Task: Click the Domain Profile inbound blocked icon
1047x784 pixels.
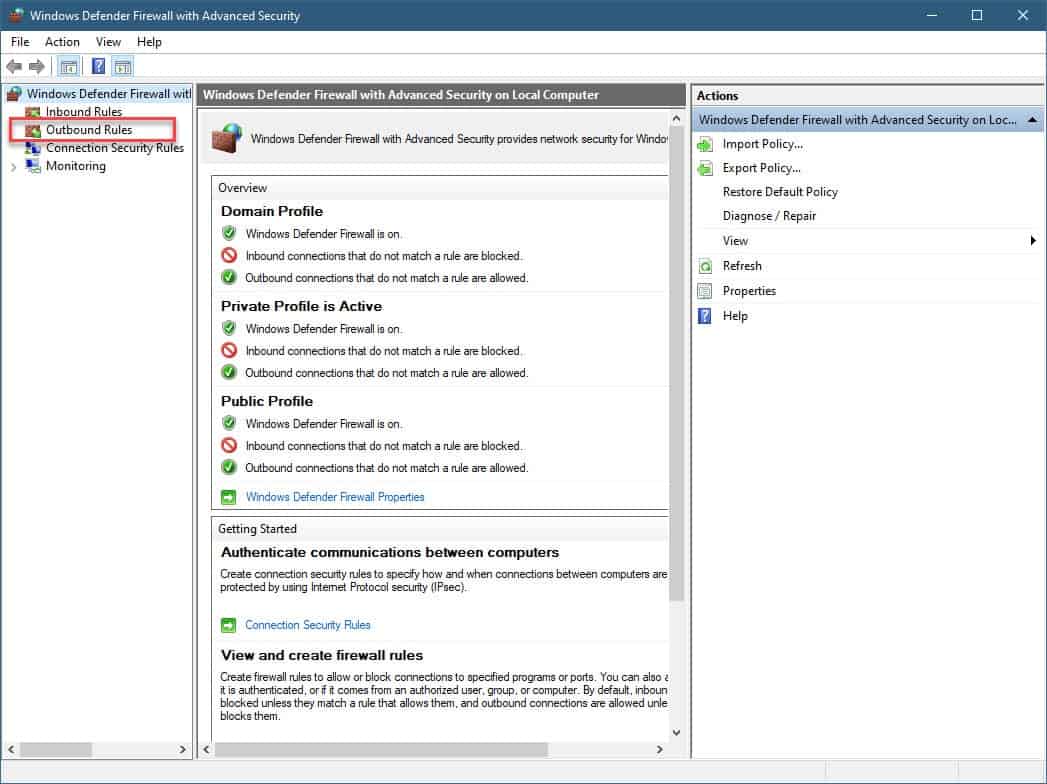Action: click(x=229, y=256)
